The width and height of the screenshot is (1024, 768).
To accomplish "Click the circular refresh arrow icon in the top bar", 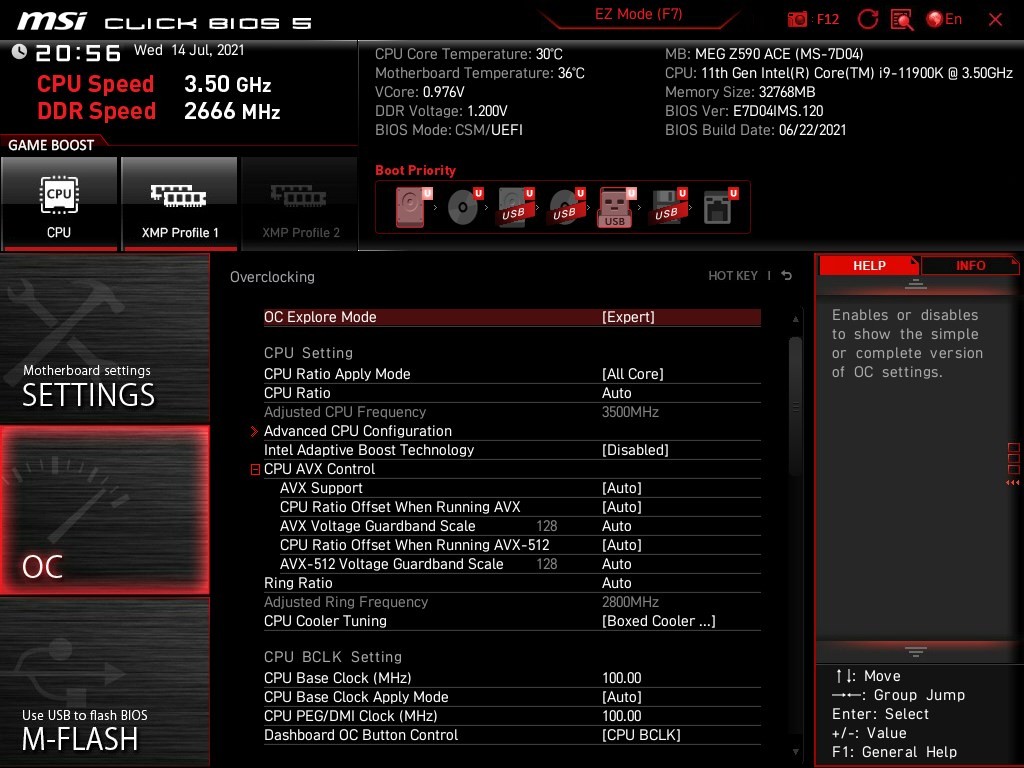I will tap(868, 19).
